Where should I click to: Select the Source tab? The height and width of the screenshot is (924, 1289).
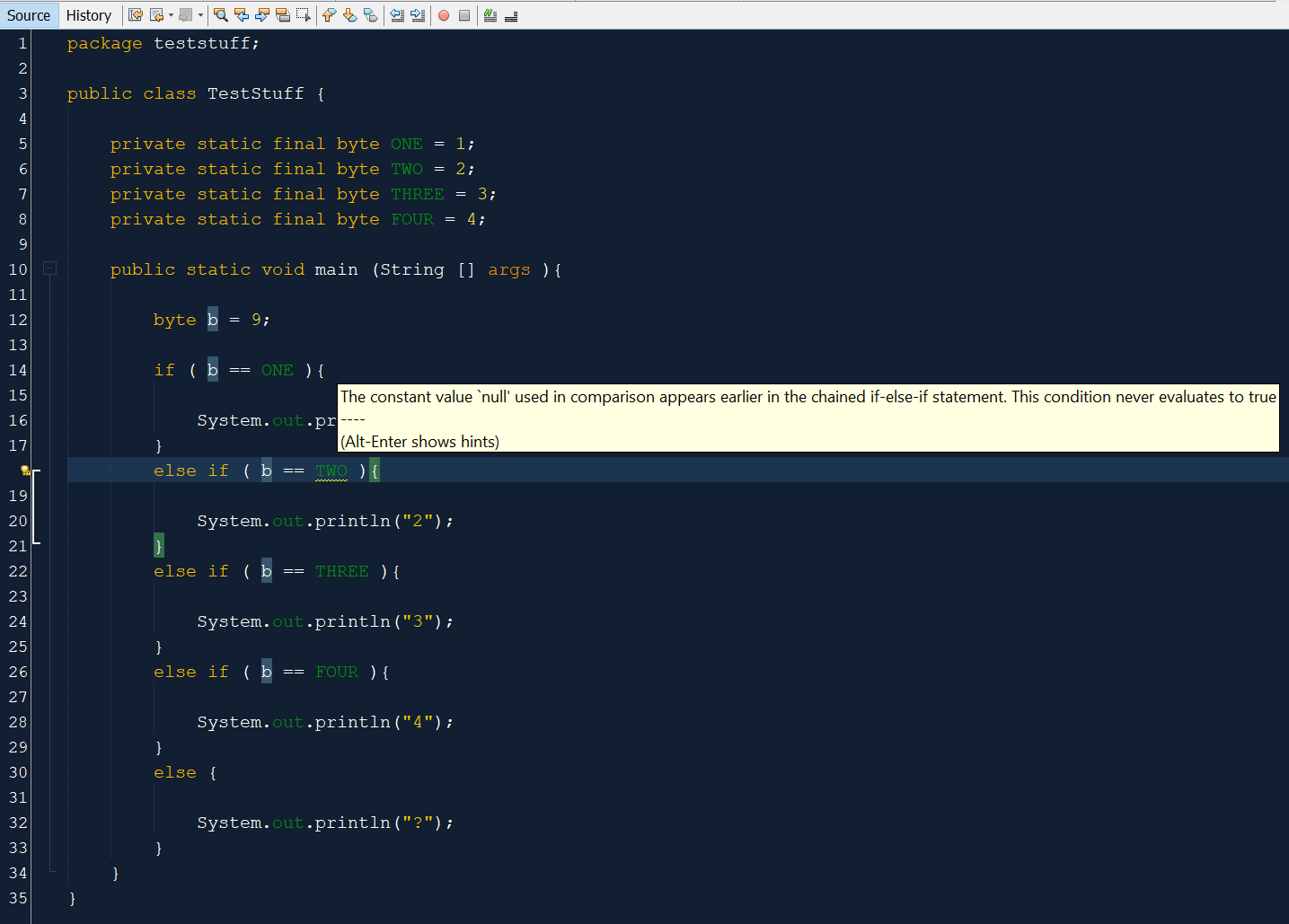point(29,15)
